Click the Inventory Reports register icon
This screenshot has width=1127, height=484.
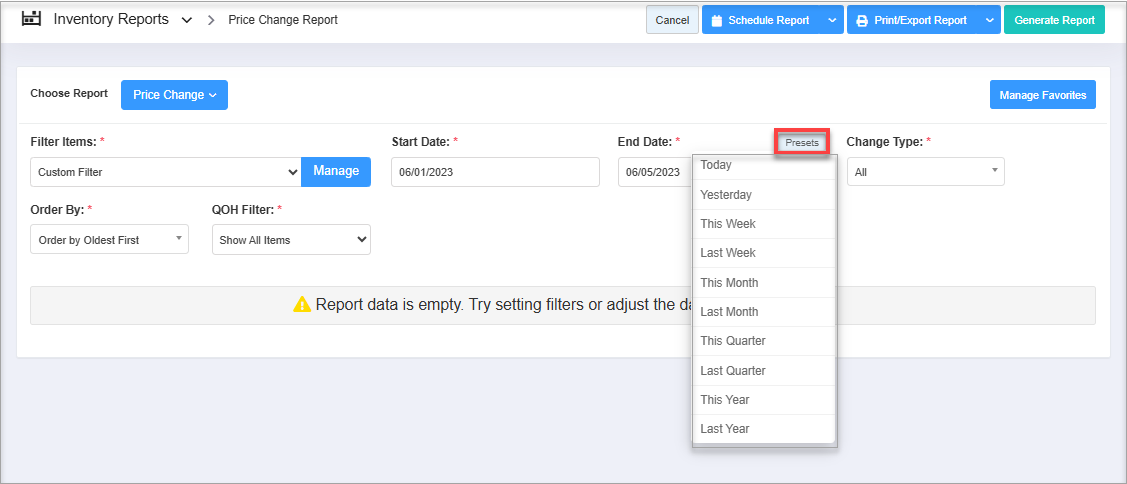coord(31,19)
